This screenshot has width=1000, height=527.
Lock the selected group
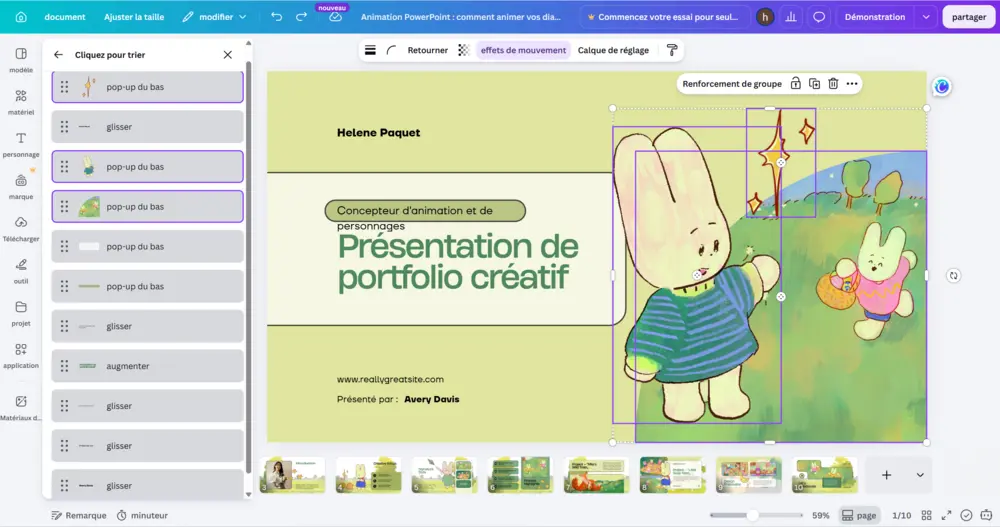pos(795,84)
